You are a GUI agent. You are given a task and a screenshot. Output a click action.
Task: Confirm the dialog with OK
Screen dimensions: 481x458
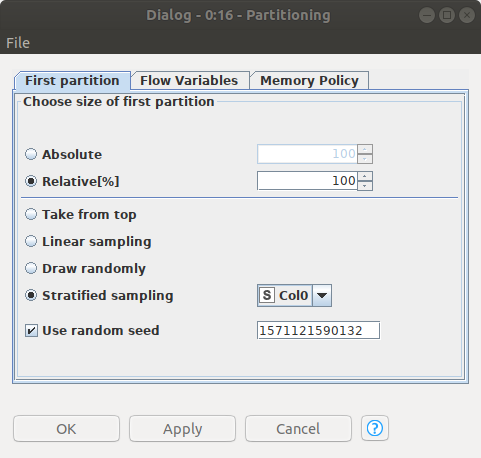pyautogui.click(x=66, y=428)
